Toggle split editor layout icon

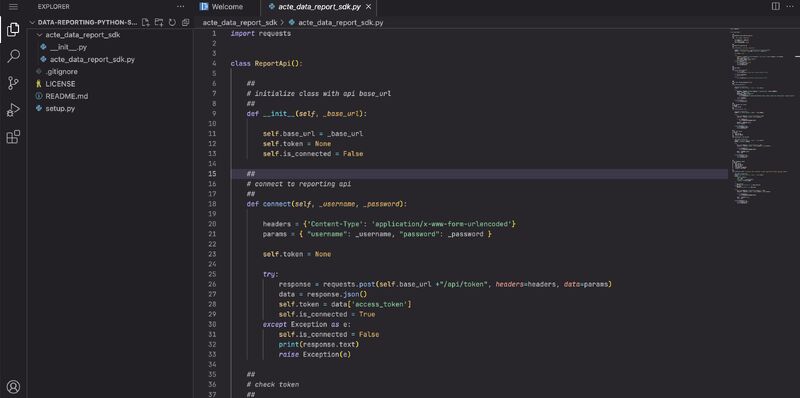pyautogui.click(x=776, y=7)
